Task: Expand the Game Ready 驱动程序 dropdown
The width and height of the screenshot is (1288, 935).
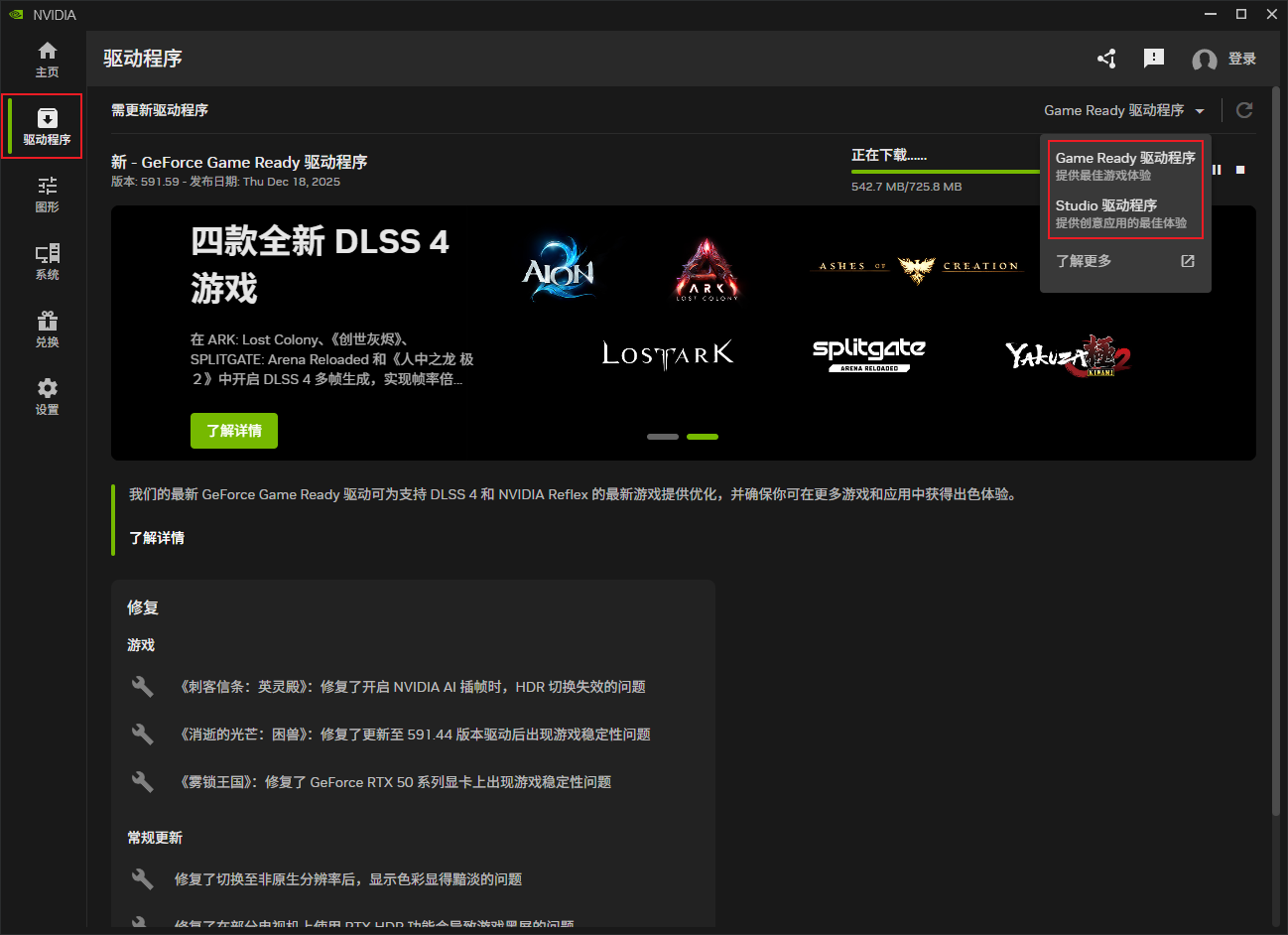Action: [x=1124, y=110]
